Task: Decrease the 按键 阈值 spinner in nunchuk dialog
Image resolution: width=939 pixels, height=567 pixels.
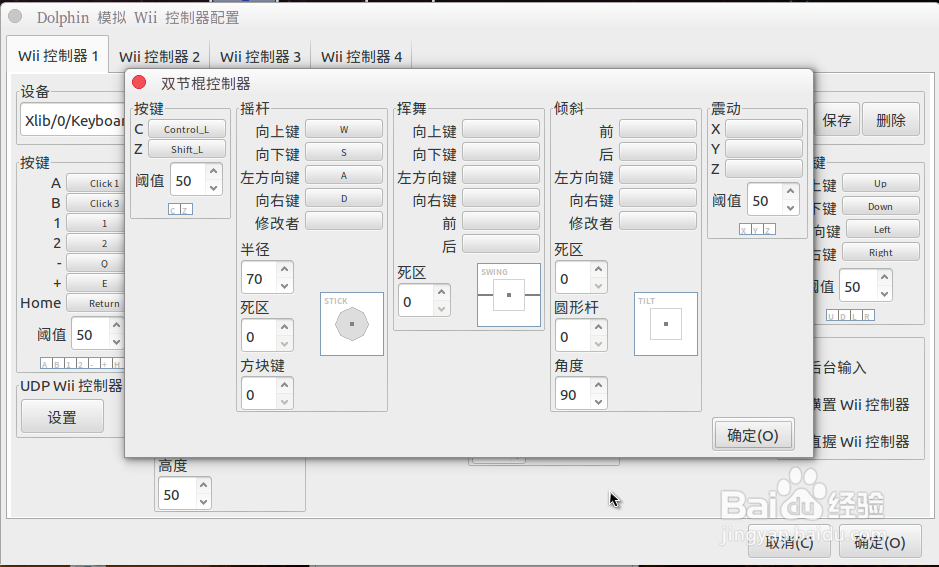Action: [213, 187]
